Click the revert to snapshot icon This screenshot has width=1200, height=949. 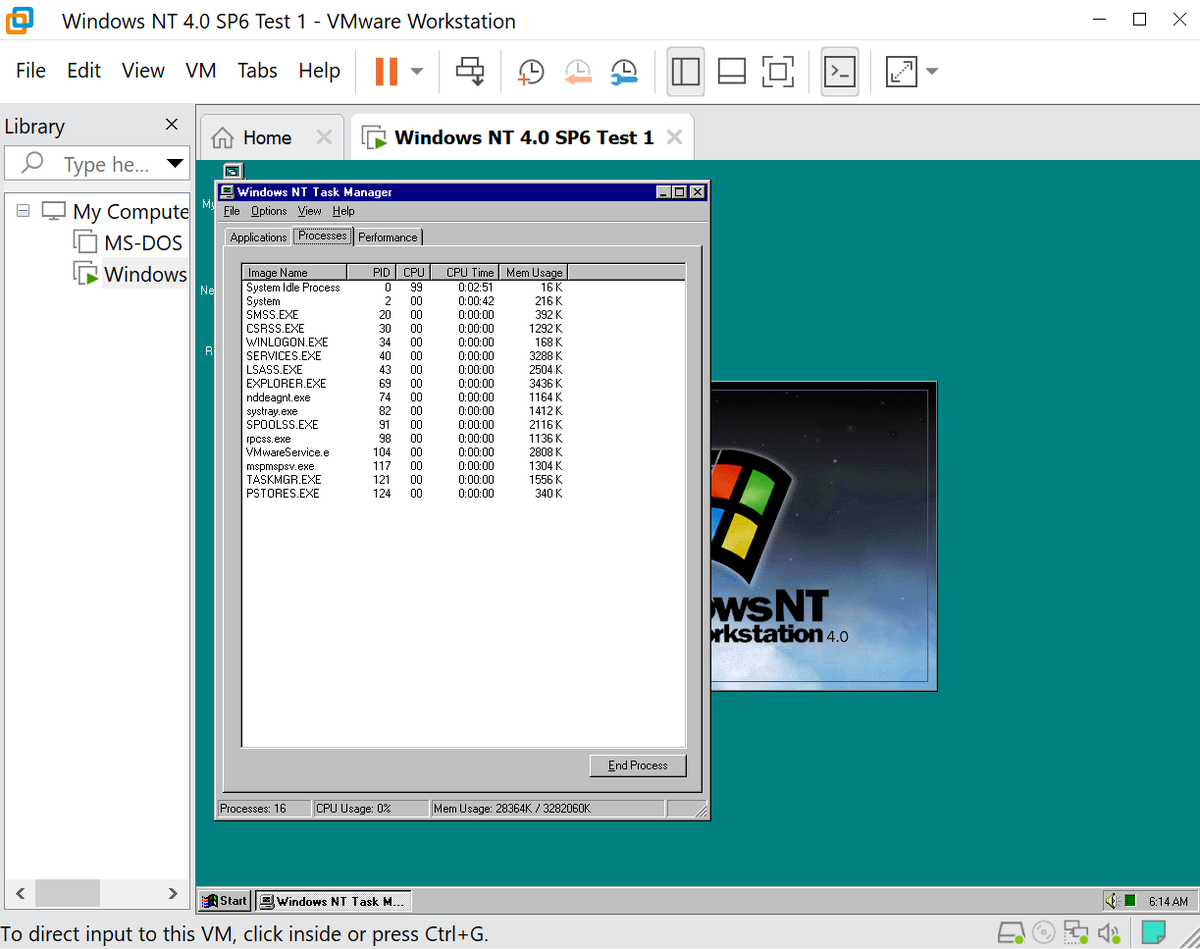(578, 71)
